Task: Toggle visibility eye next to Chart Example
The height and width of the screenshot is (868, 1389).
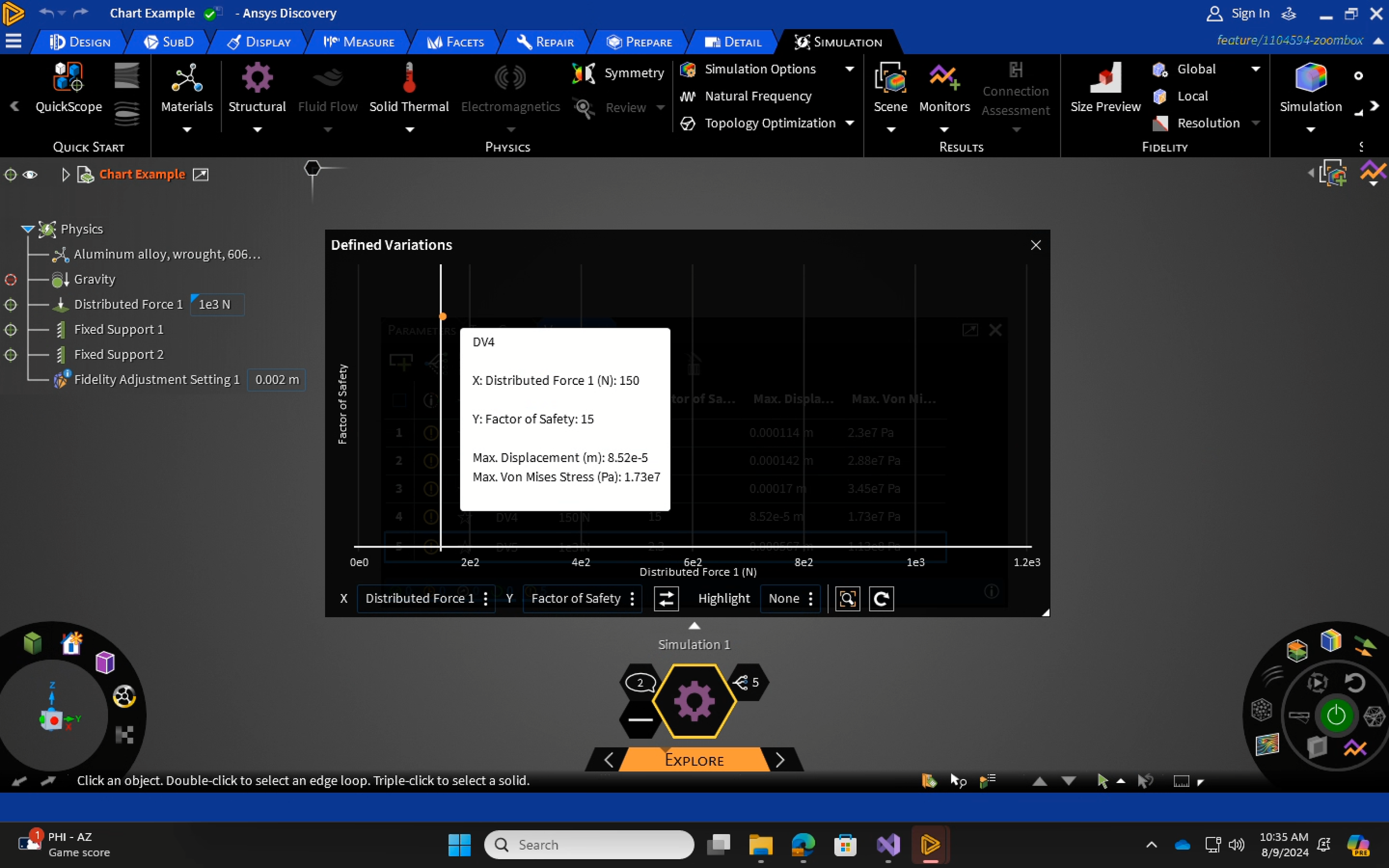Action: pos(30,174)
